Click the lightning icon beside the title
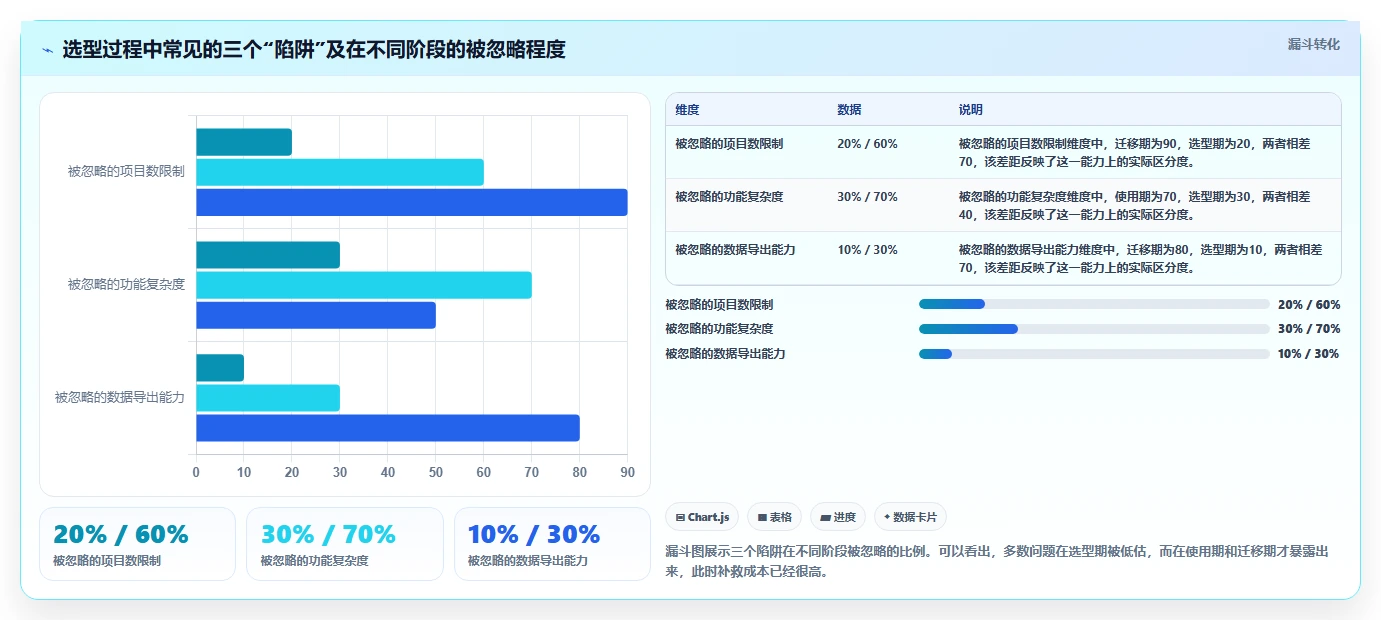1381x620 pixels. [x=47, y=50]
